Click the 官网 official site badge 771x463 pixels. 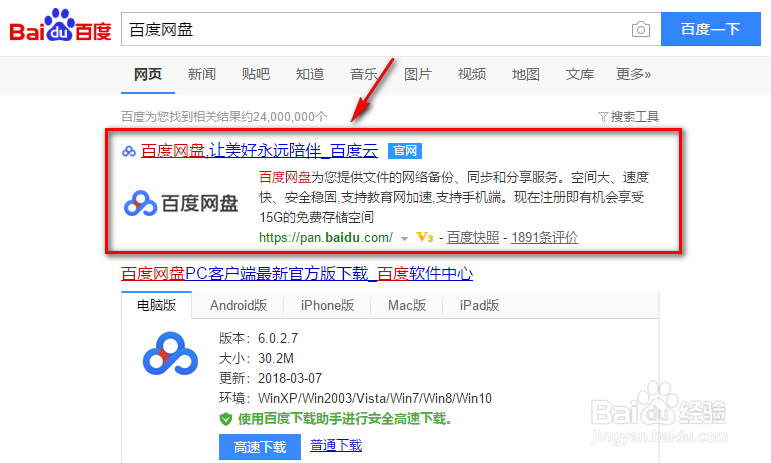[x=405, y=150]
